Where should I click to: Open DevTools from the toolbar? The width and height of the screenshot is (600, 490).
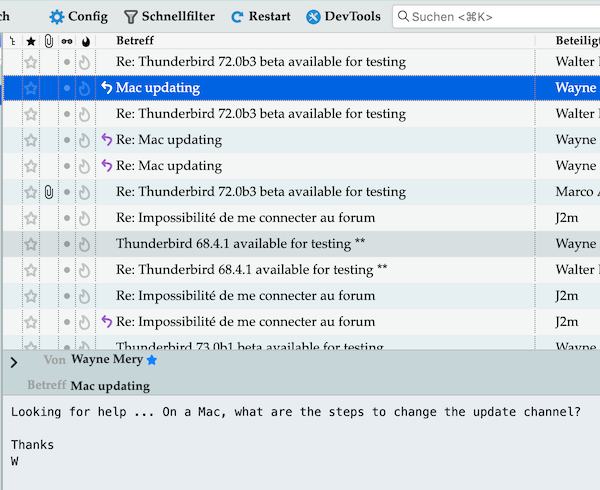(x=314, y=17)
